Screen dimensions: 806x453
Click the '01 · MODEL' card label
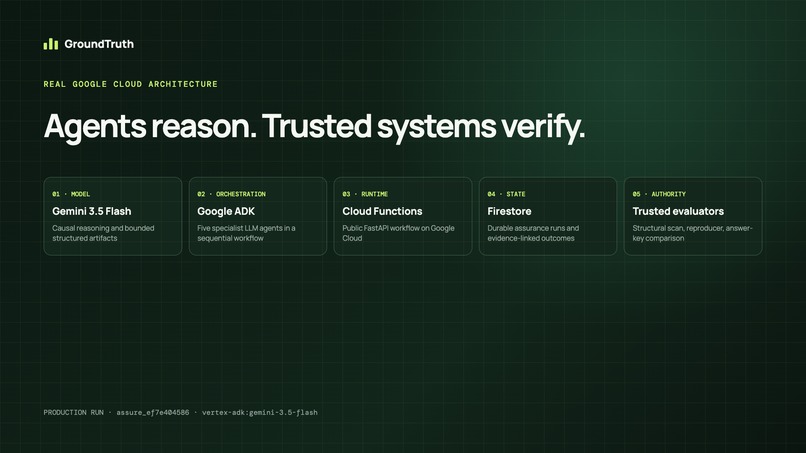[x=71, y=194]
